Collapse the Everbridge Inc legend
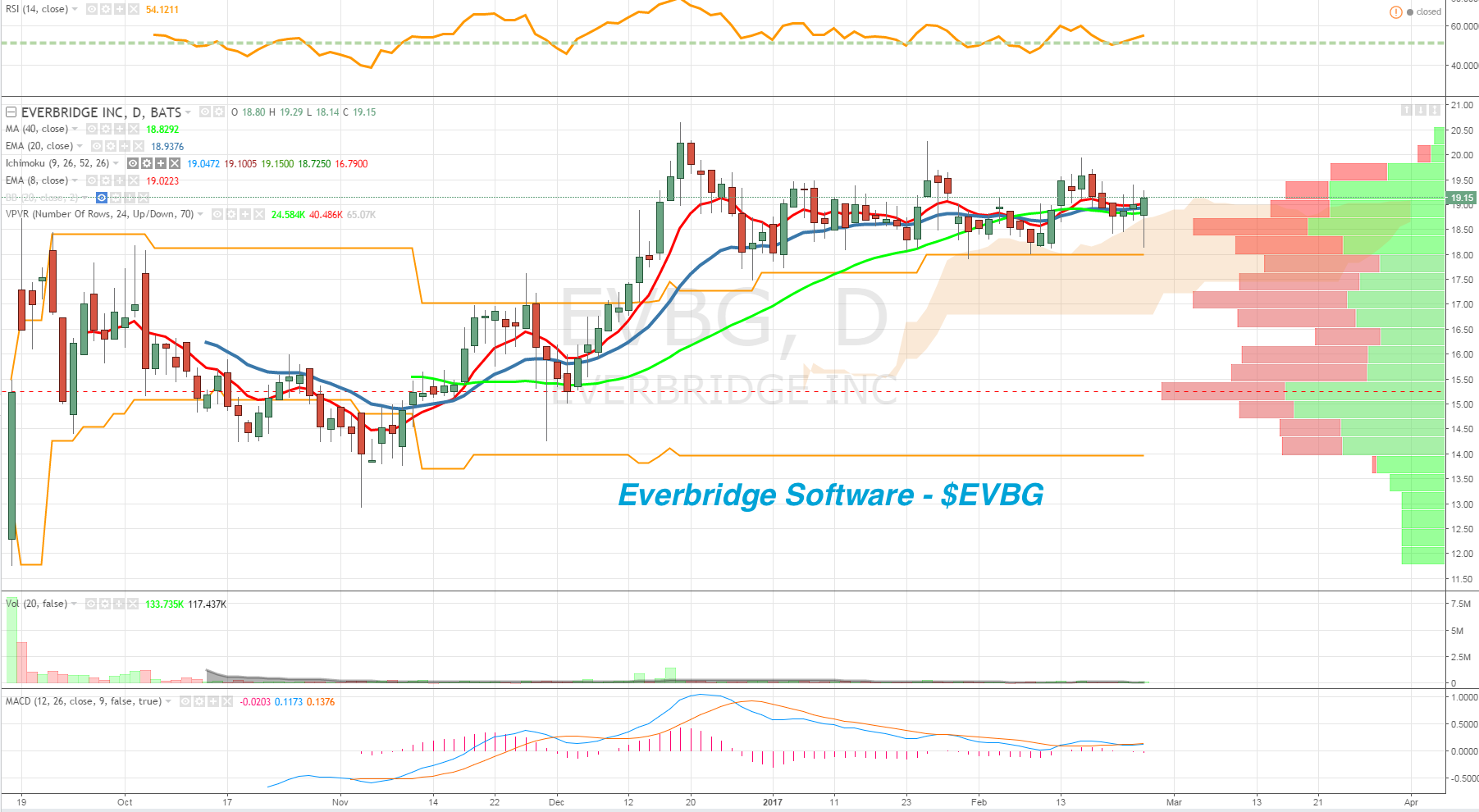The image size is (1479, 812). coord(11,112)
